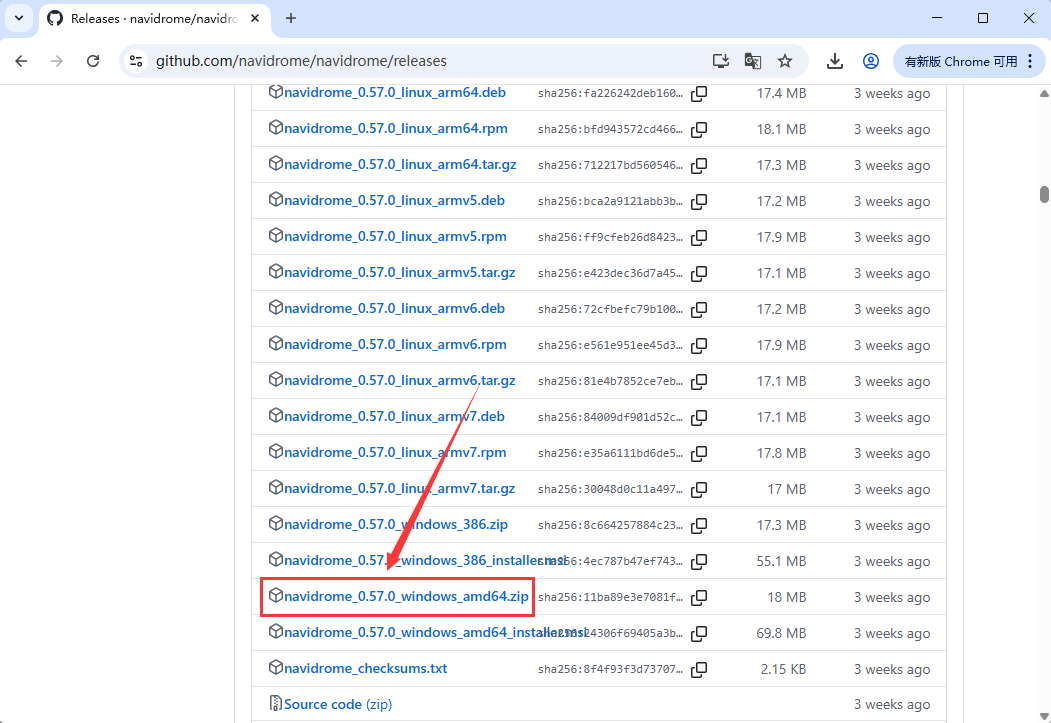The image size is (1051, 723).
Task: Copy sha256 of linux_armv7.deb
Action: (698, 417)
